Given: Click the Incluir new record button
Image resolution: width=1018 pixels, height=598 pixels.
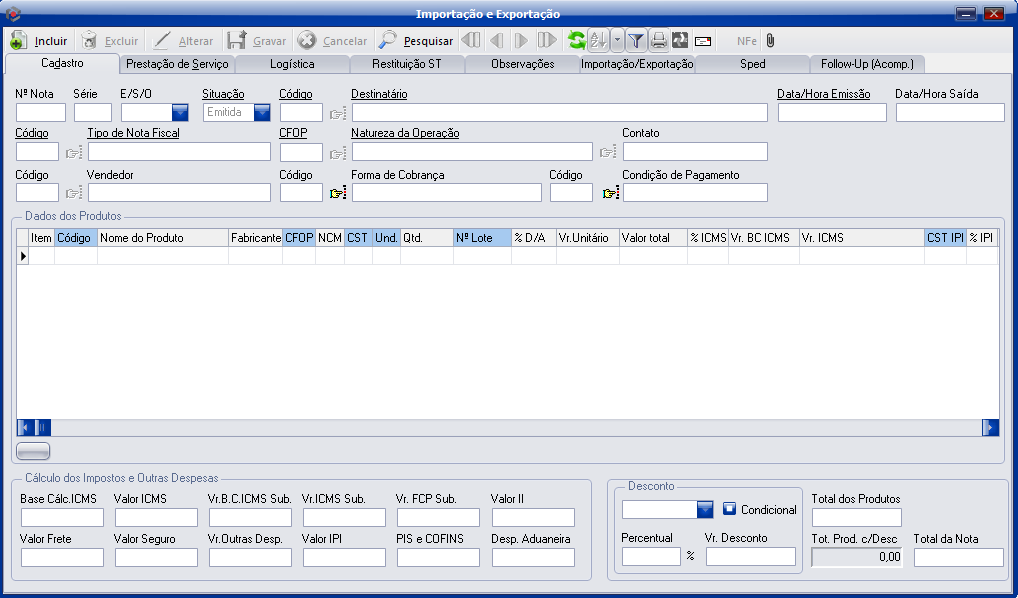Looking at the screenshot, I should [40, 41].
